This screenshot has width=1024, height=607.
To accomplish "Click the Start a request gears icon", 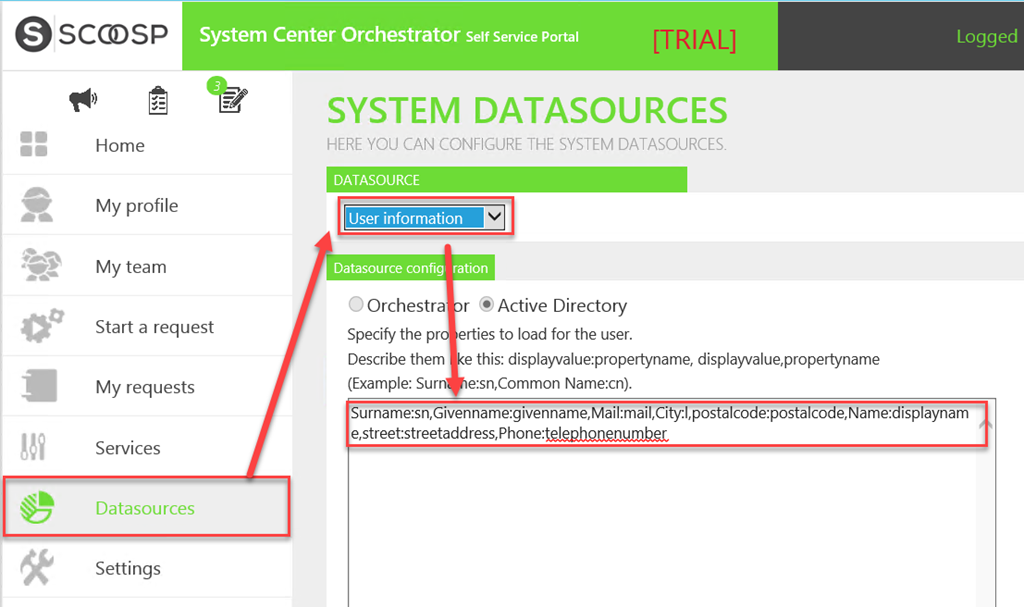I will coord(40,327).
